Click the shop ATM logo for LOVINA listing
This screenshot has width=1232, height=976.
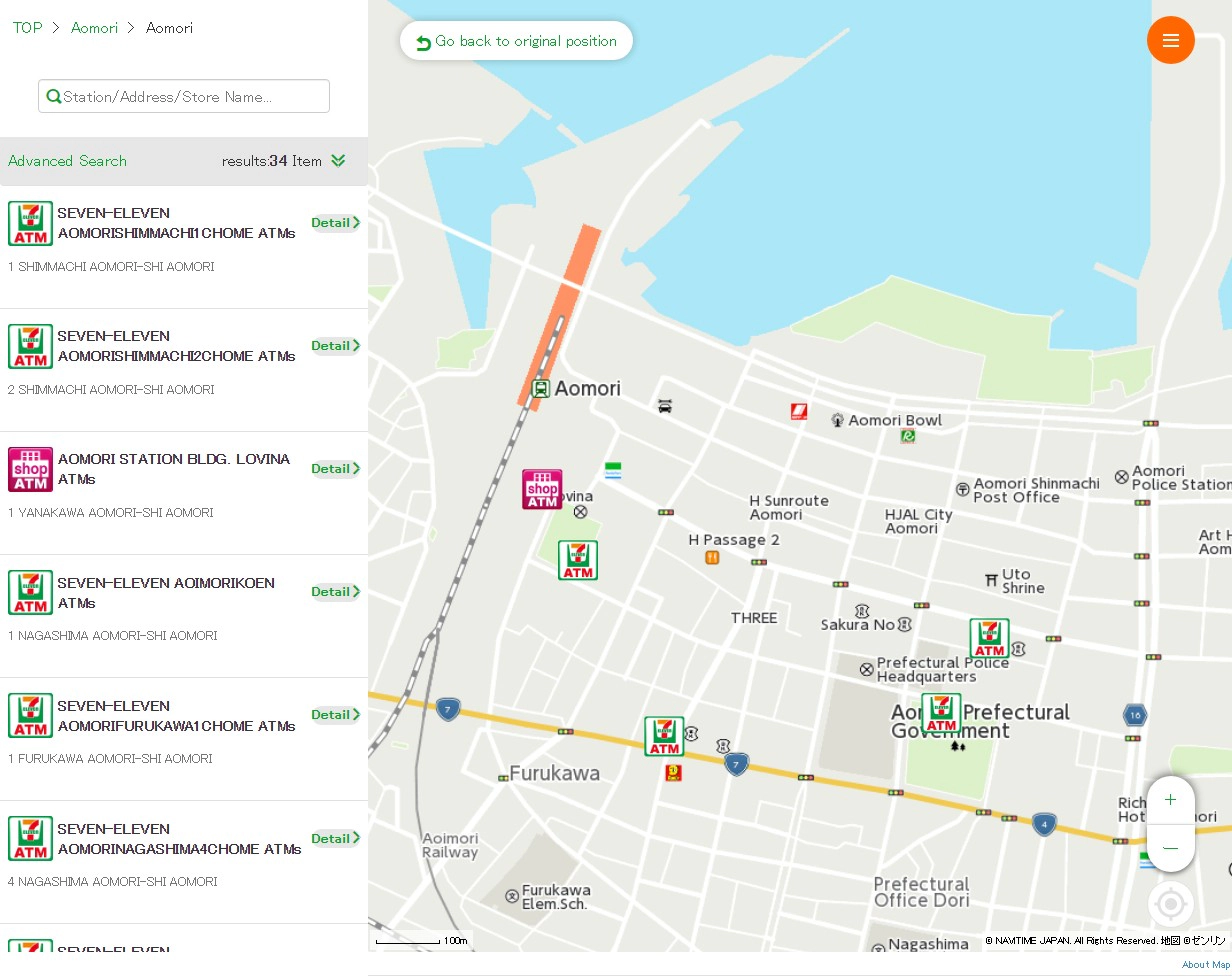click(30, 469)
